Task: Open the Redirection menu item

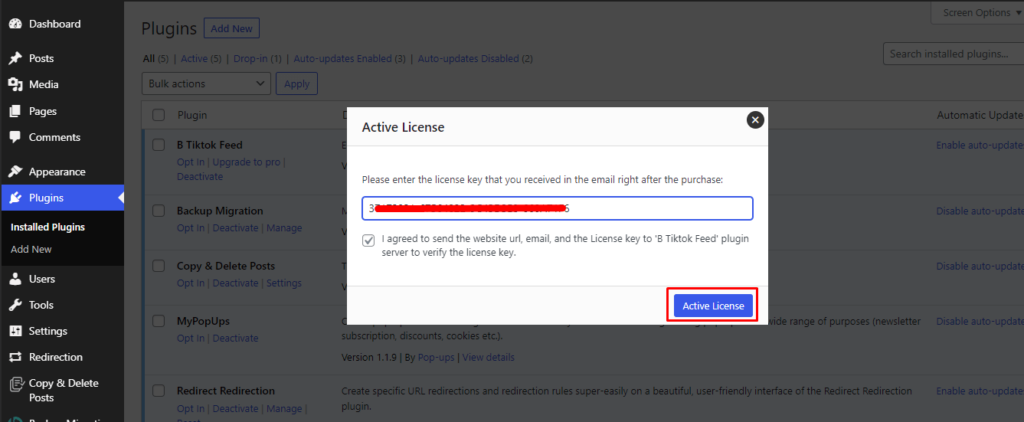Action: pyautogui.click(x=56, y=357)
